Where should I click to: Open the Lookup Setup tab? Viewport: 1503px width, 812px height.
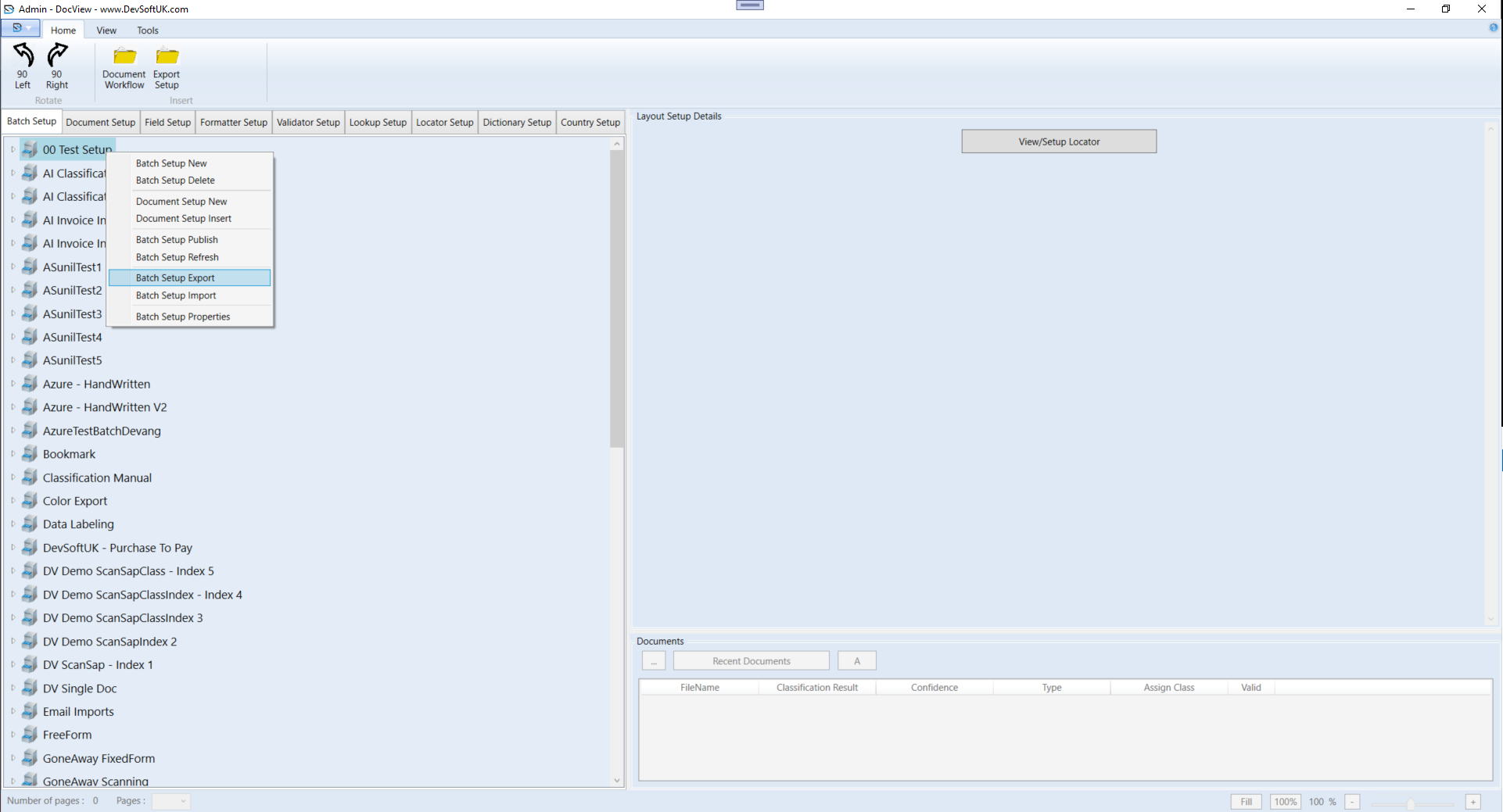click(378, 123)
